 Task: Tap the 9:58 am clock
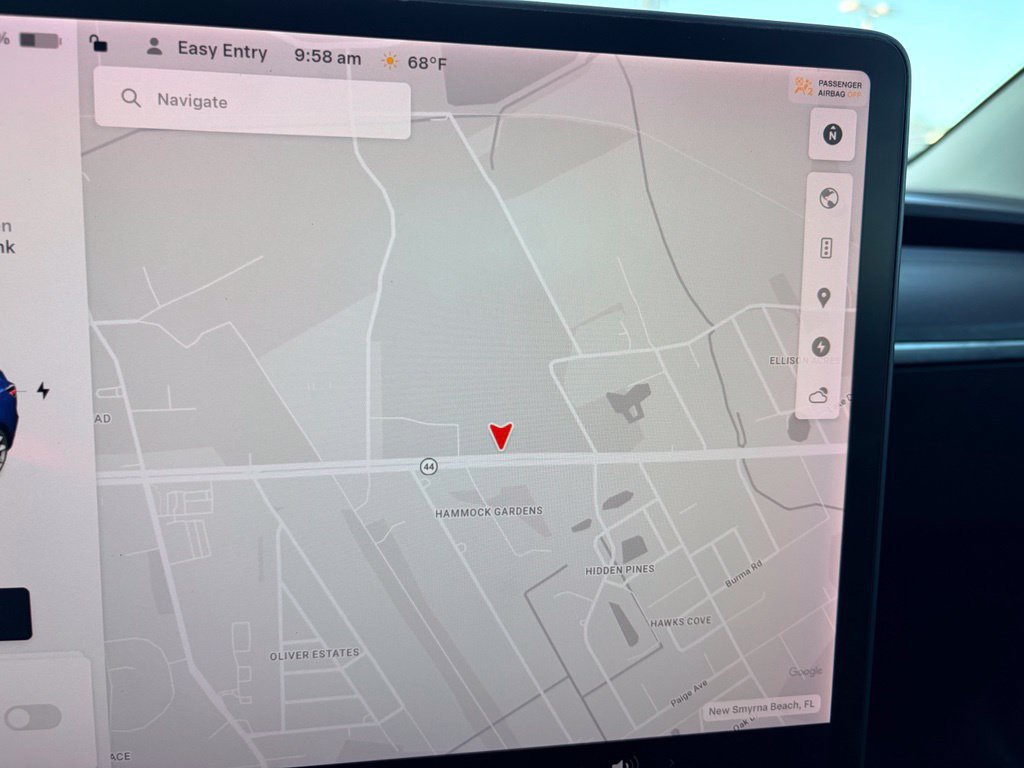click(327, 57)
